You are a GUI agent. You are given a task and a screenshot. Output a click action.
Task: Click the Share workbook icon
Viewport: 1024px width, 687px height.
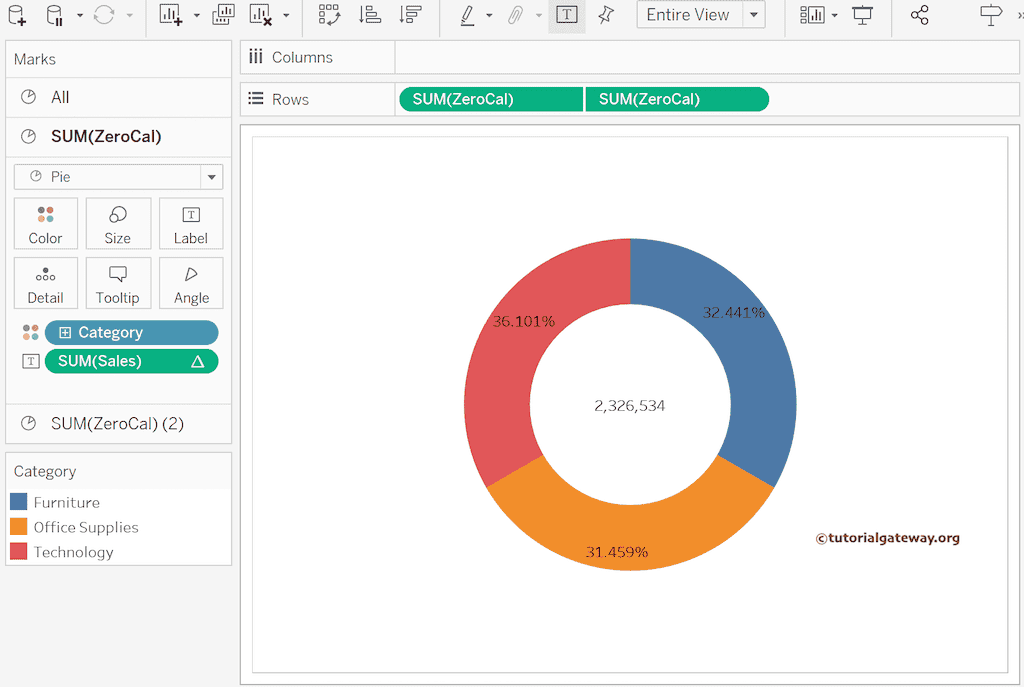point(920,15)
